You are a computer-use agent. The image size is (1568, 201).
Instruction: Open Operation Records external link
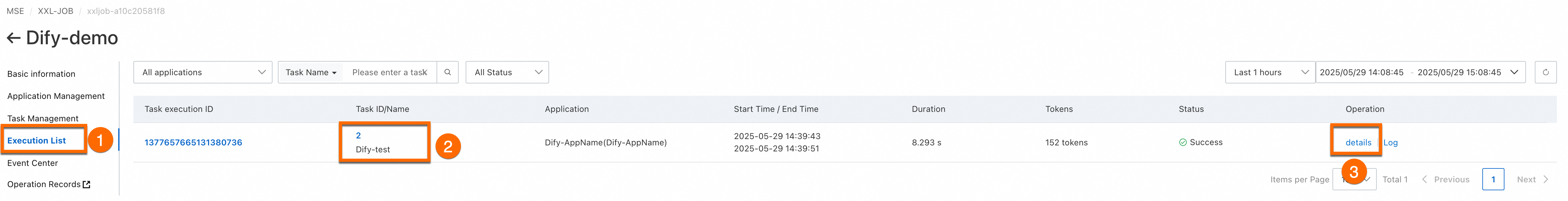[x=49, y=185]
